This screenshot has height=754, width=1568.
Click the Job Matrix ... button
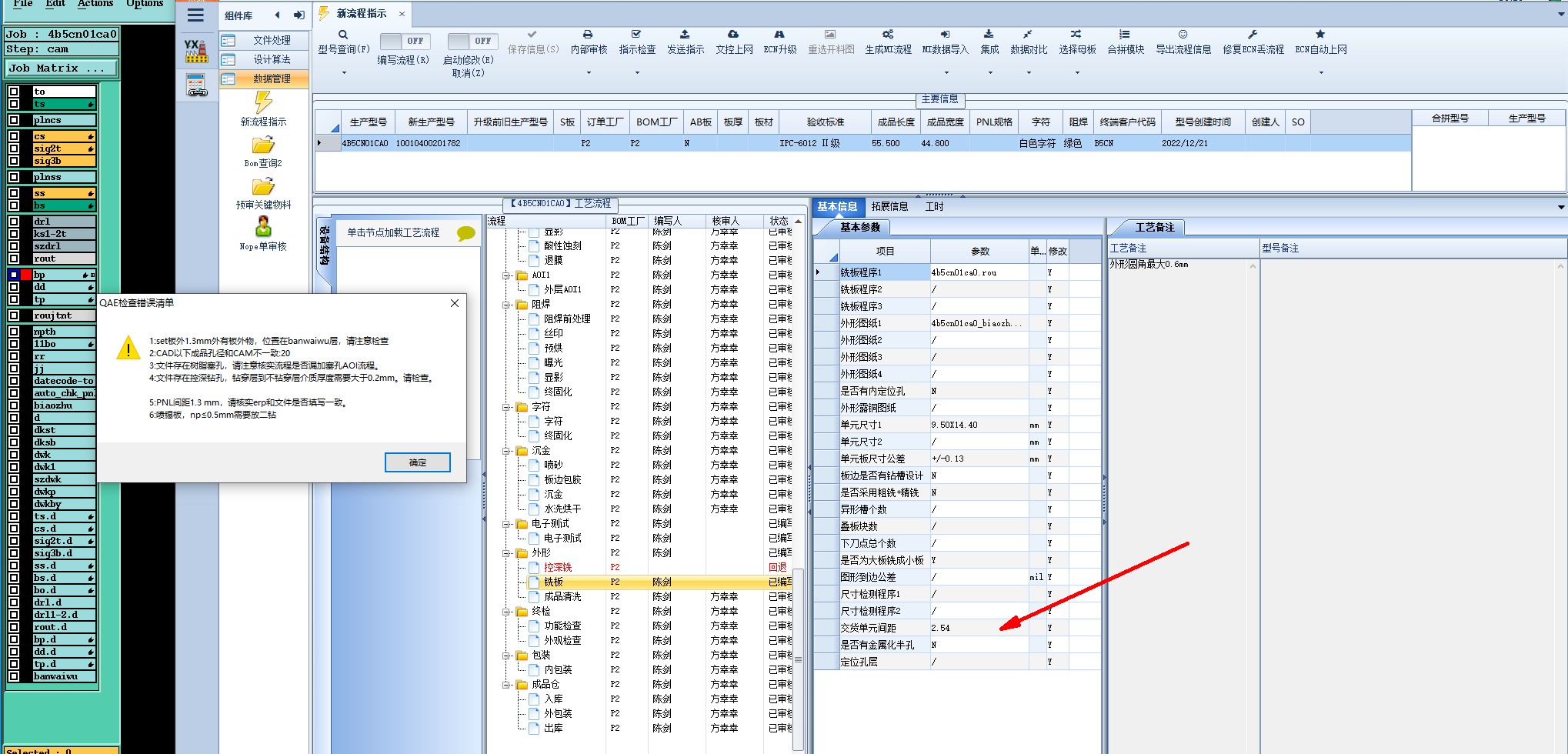(x=62, y=68)
